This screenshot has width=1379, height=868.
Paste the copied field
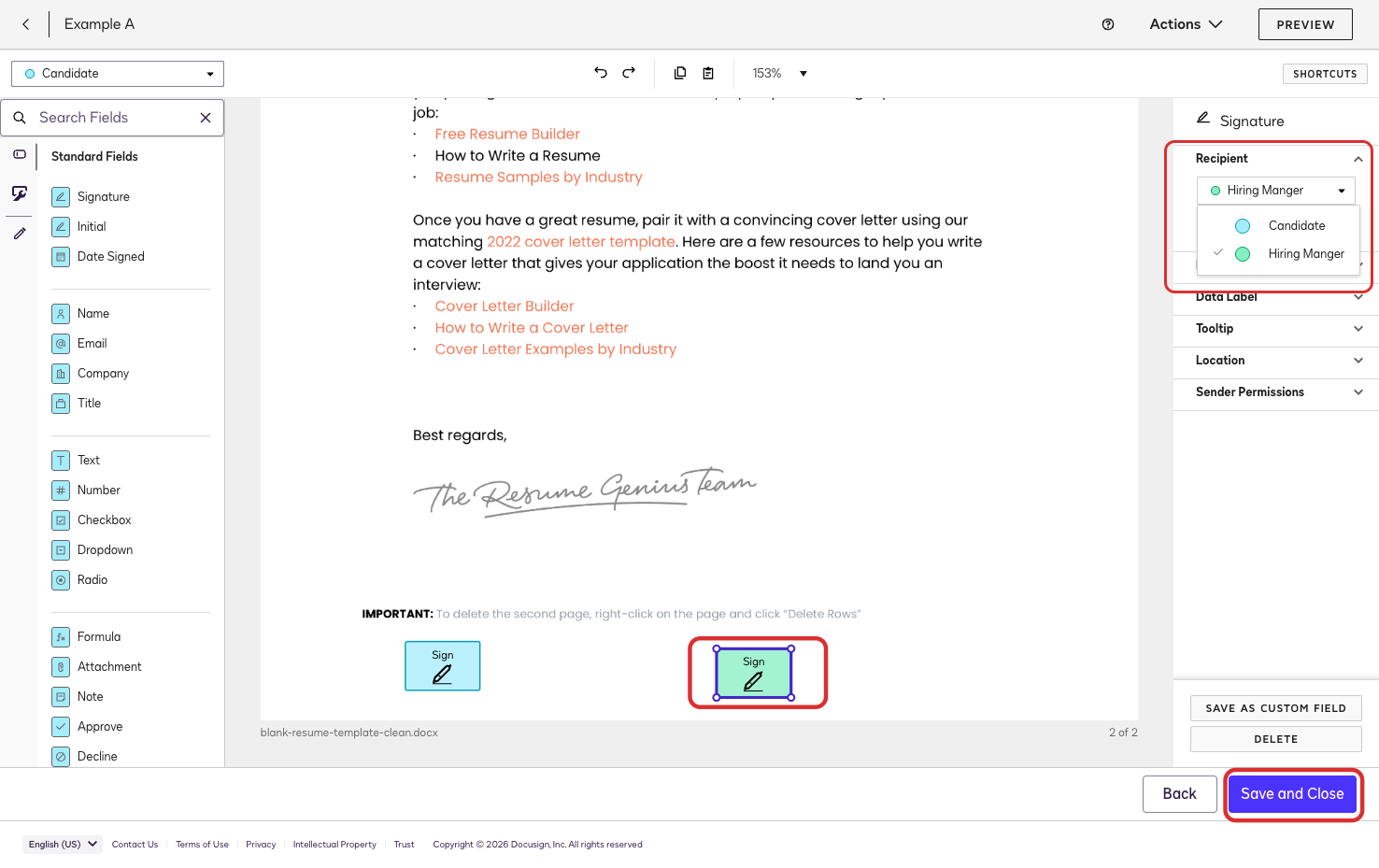click(708, 73)
